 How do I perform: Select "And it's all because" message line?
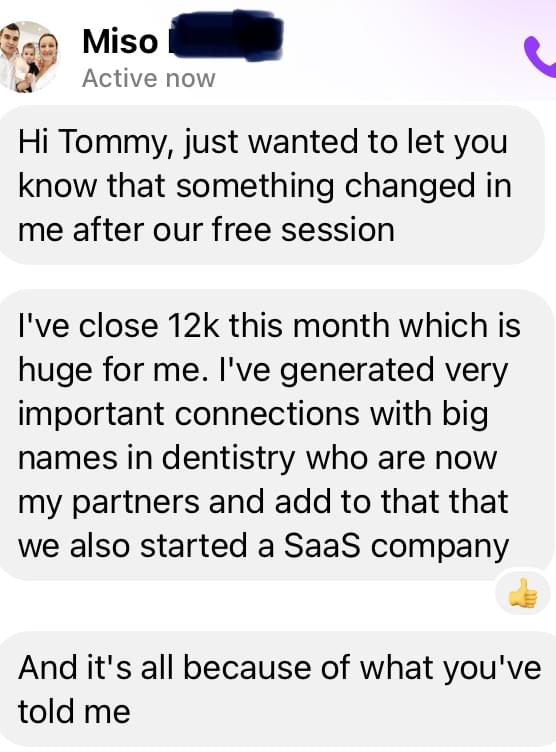[165, 667]
